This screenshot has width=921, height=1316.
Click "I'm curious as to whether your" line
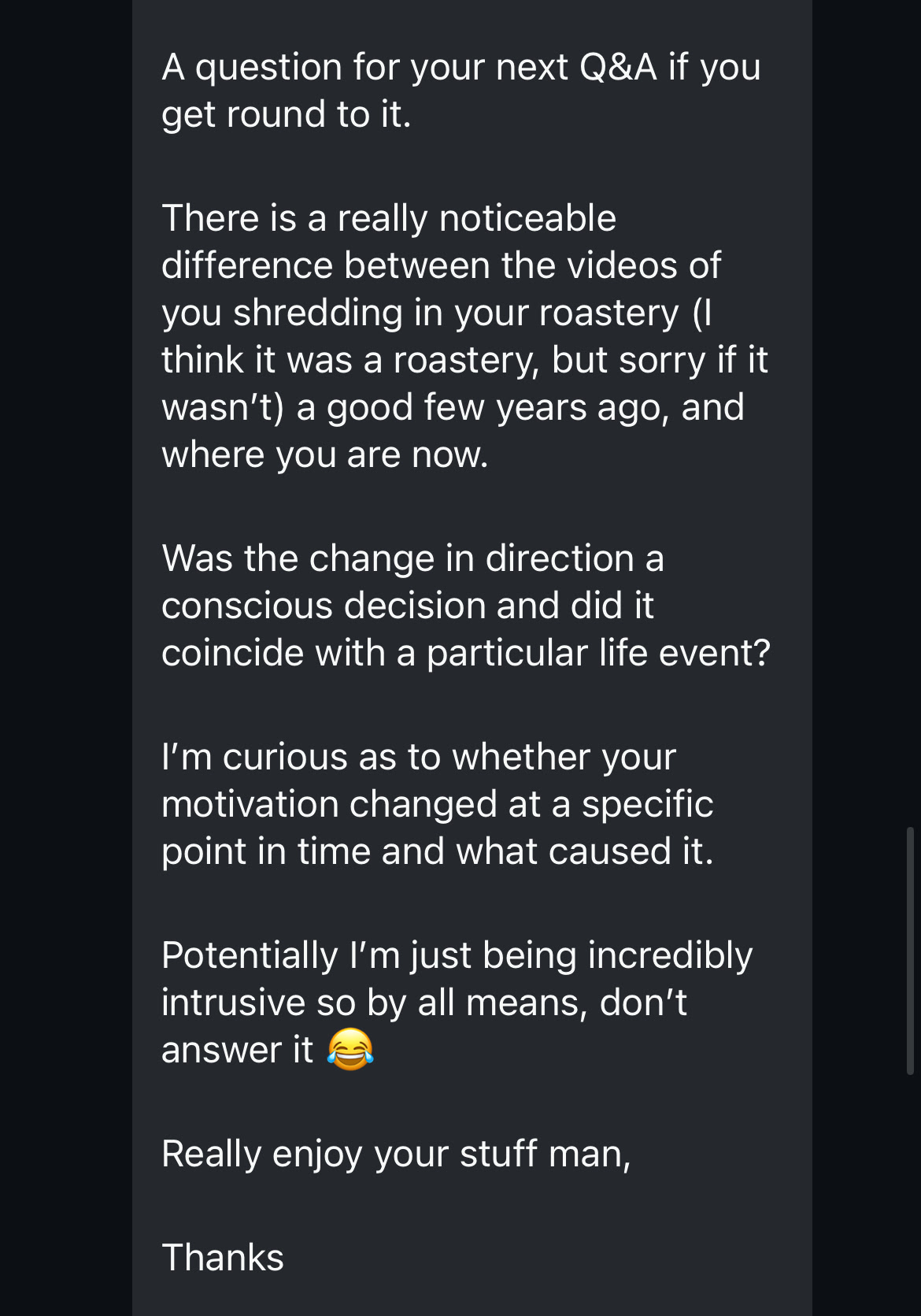[x=419, y=758]
